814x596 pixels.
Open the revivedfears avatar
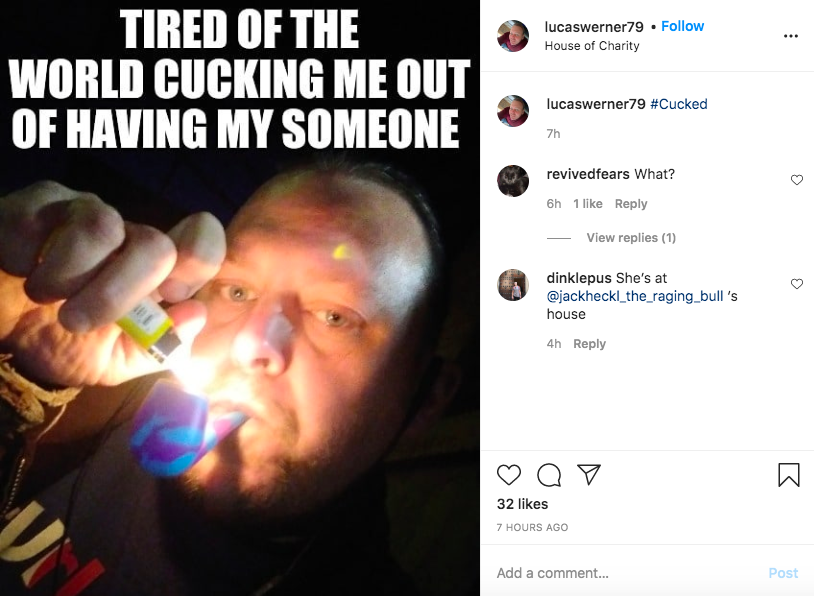coord(513,181)
